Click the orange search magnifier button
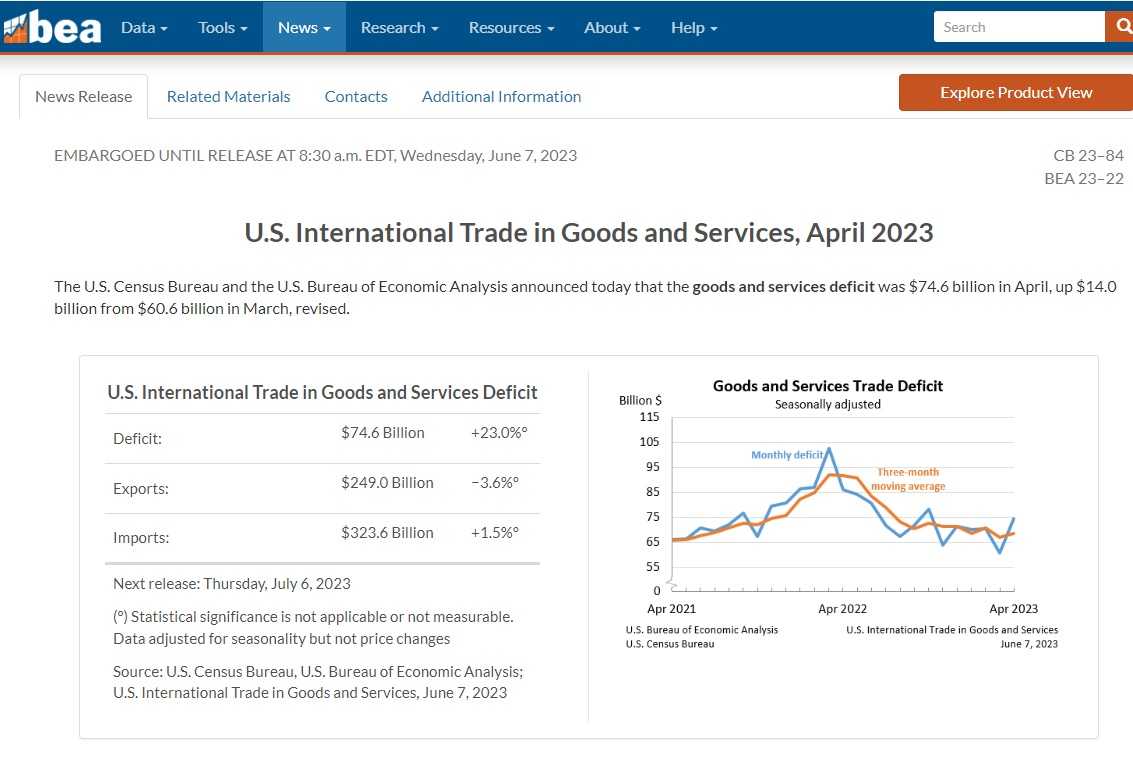The width and height of the screenshot is (1133, 765). [x=1119, y=27]
